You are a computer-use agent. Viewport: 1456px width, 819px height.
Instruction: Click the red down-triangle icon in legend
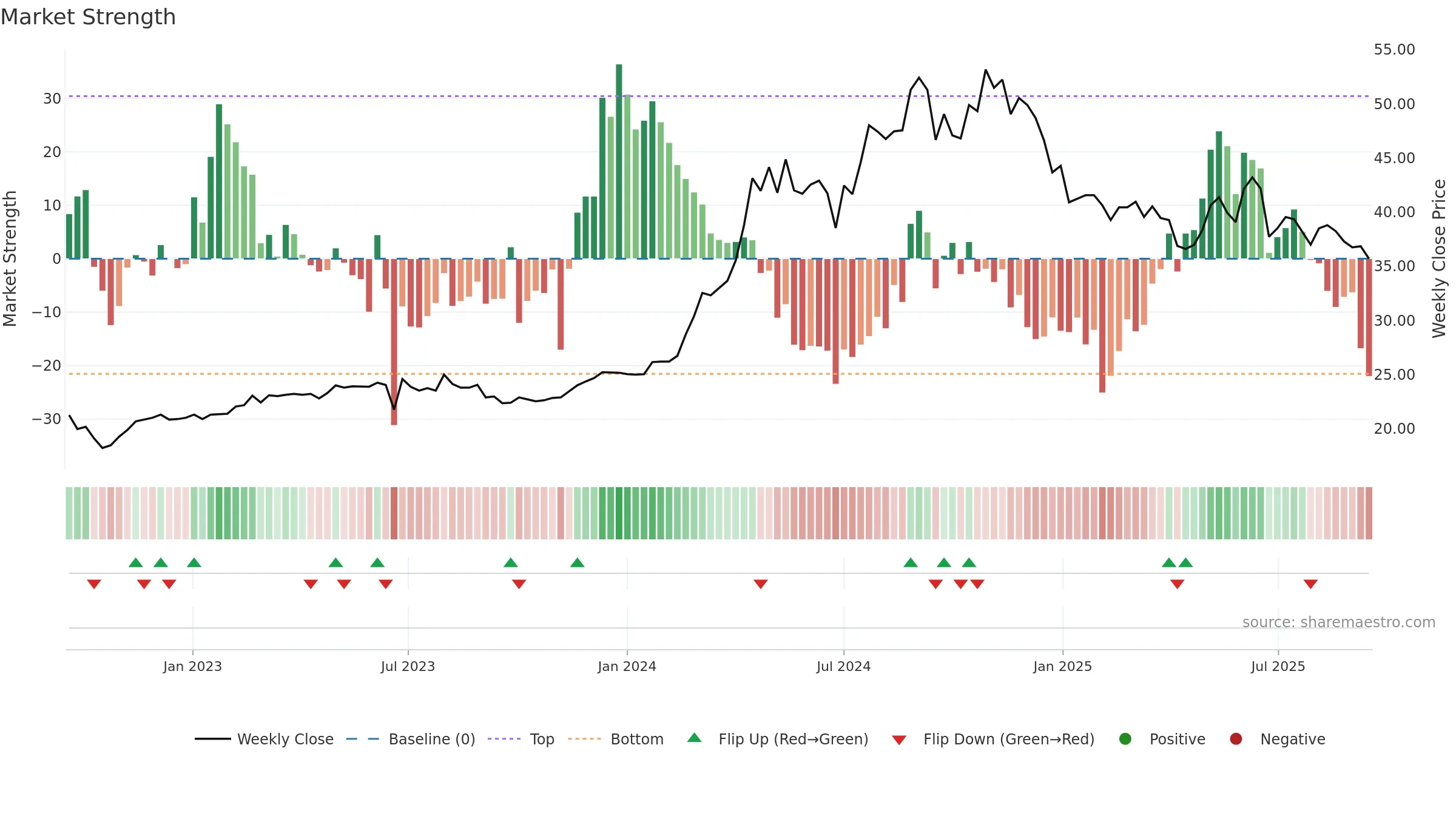[899, 740]
